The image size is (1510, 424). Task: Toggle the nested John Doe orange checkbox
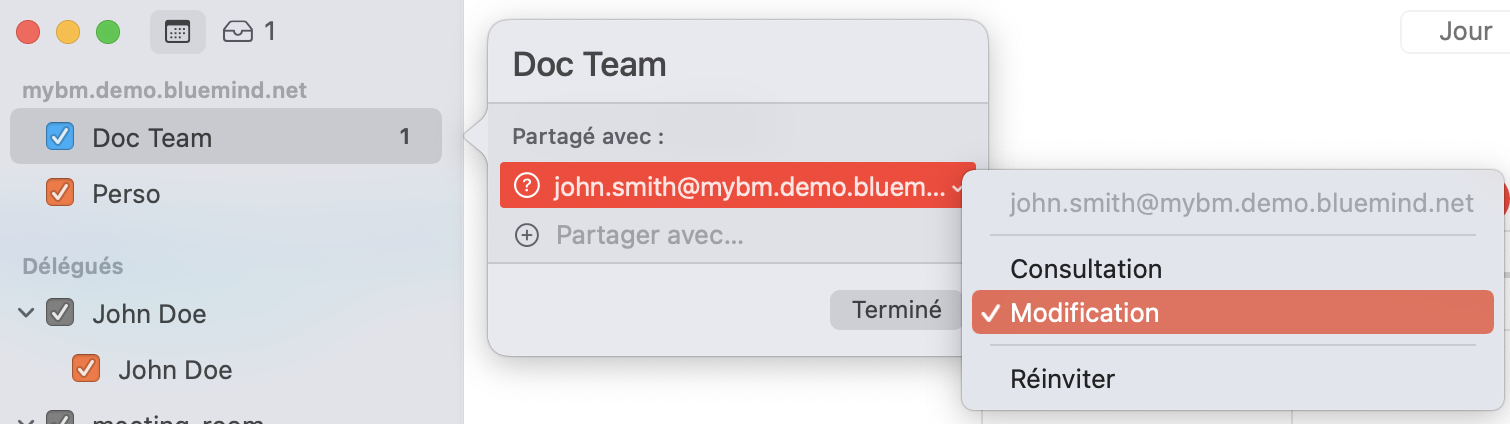(86, 369)
